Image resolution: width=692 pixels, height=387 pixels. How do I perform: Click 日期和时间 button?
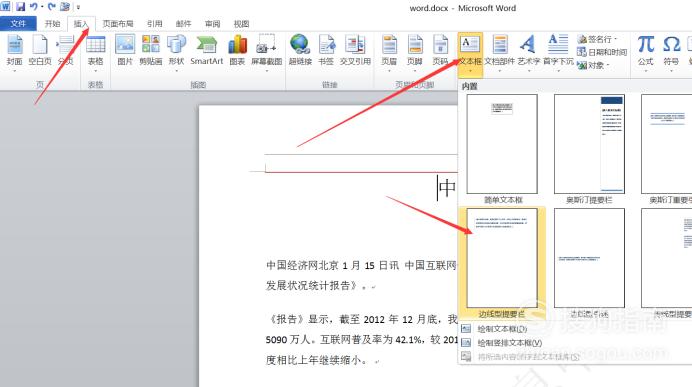click(602, 52)
